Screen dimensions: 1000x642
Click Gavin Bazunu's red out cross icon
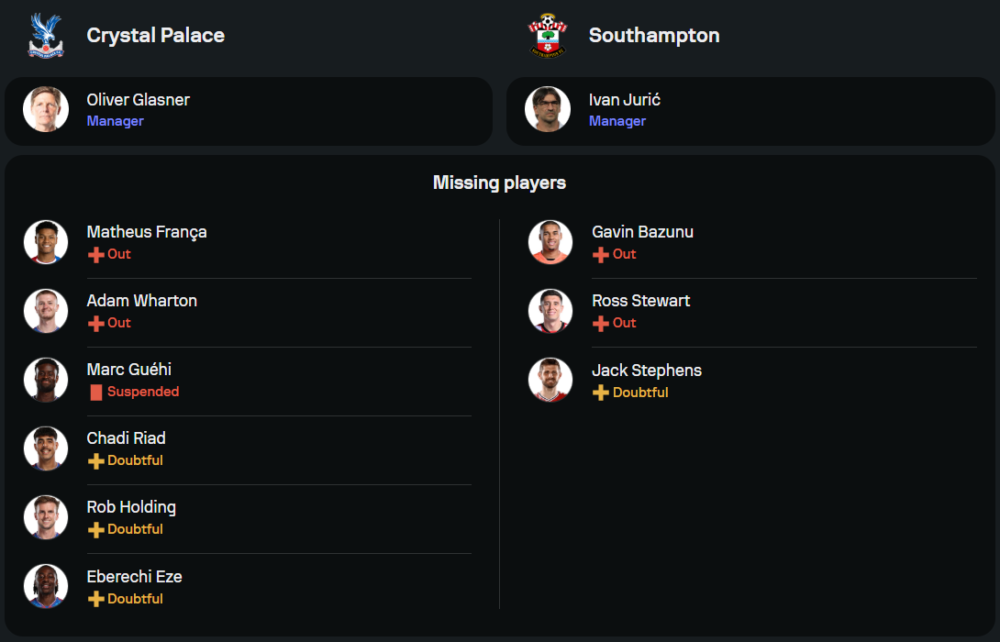[x=601, y=255]
